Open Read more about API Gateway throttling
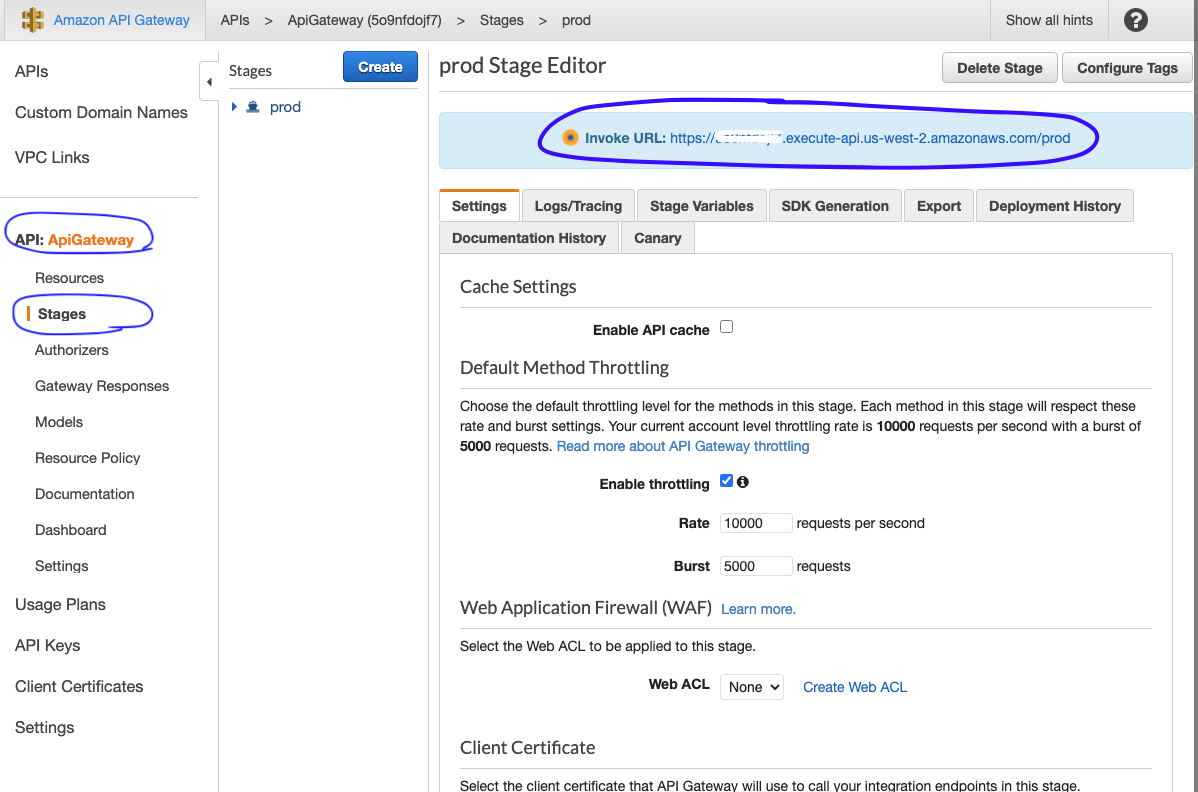 tap(683, 446)
